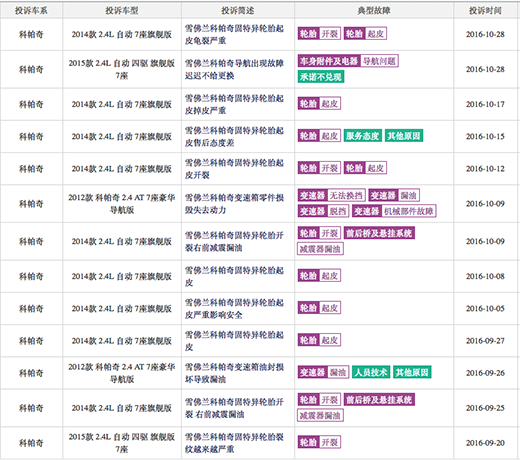The height and width of the screenshot is (460, 520).
Task: Select 轮胎 起皮 tag in the 2016-09-27 row
Action: coord(319,340)
